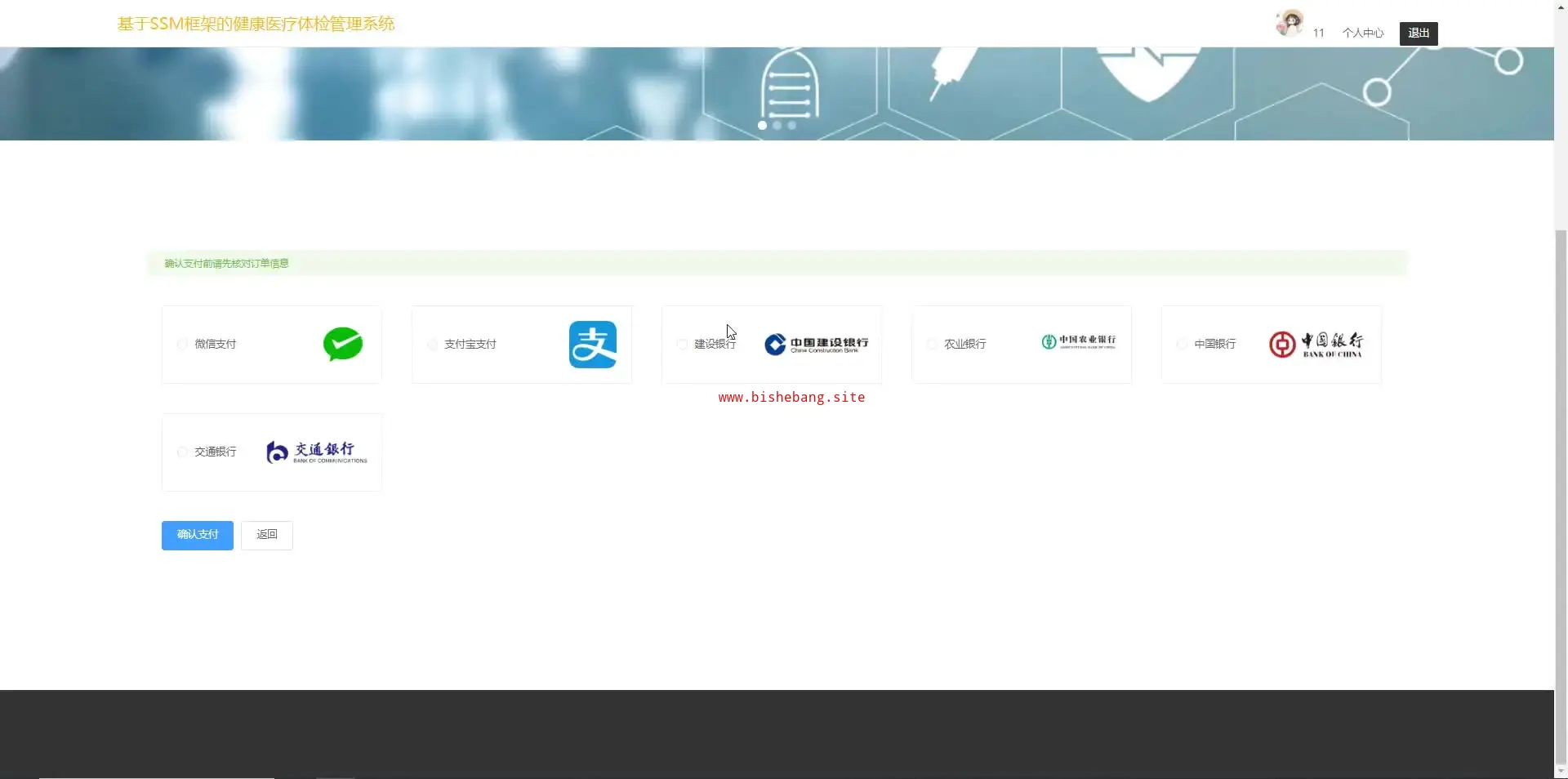The image size is (1568, 779).
Task: Pick the 交通银行 radio button
Action: 182,452
